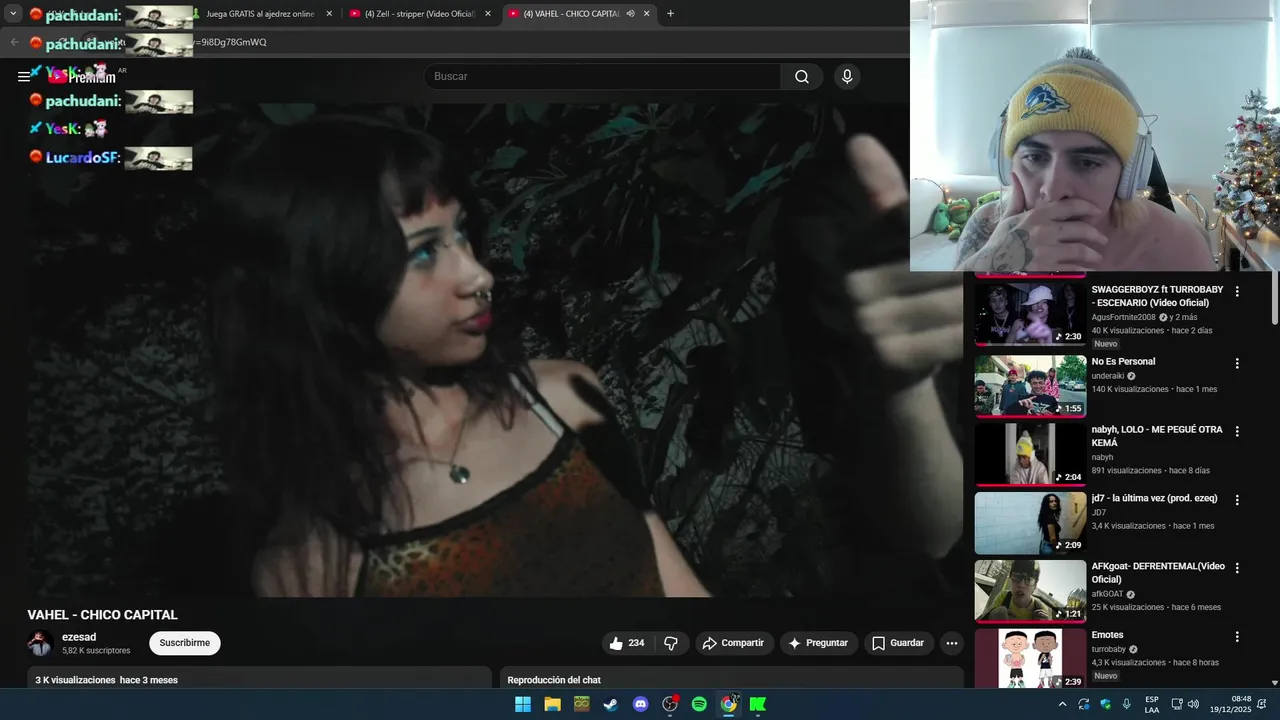Viewport: 1280px width, 720px height.
Task: Show hidden system tray icons chevron
Action: pos(1062,704)
